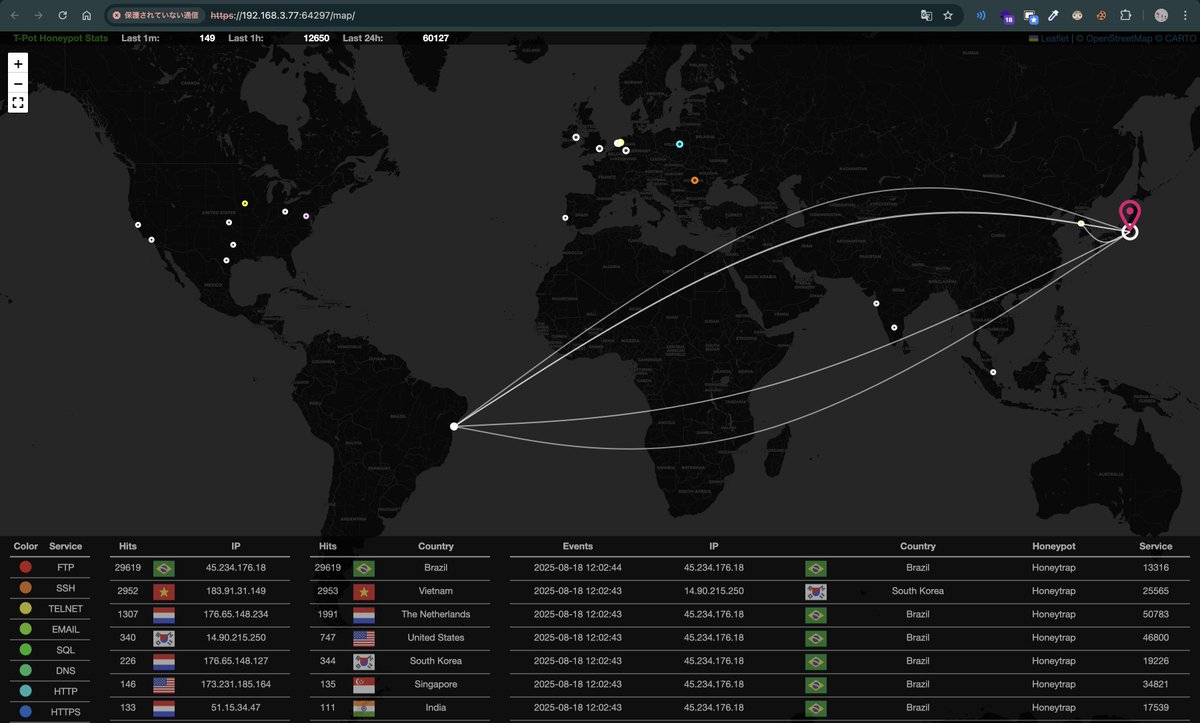Open the cookie extension icon
The image size is (1200, 723).
pyautogui.click(x=1101, y=16)
